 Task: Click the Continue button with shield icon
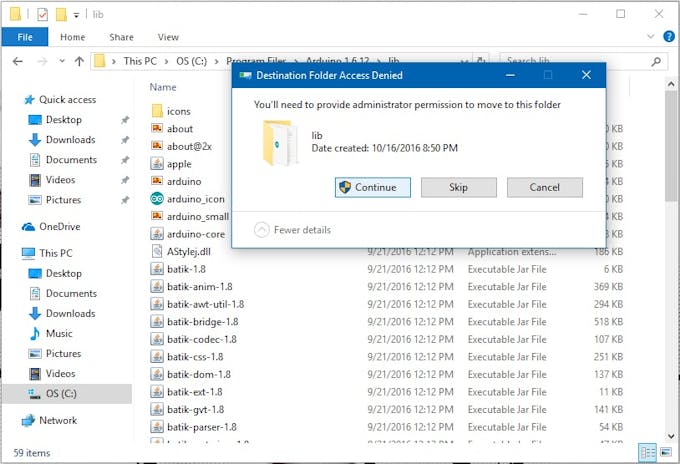point(373,187)
